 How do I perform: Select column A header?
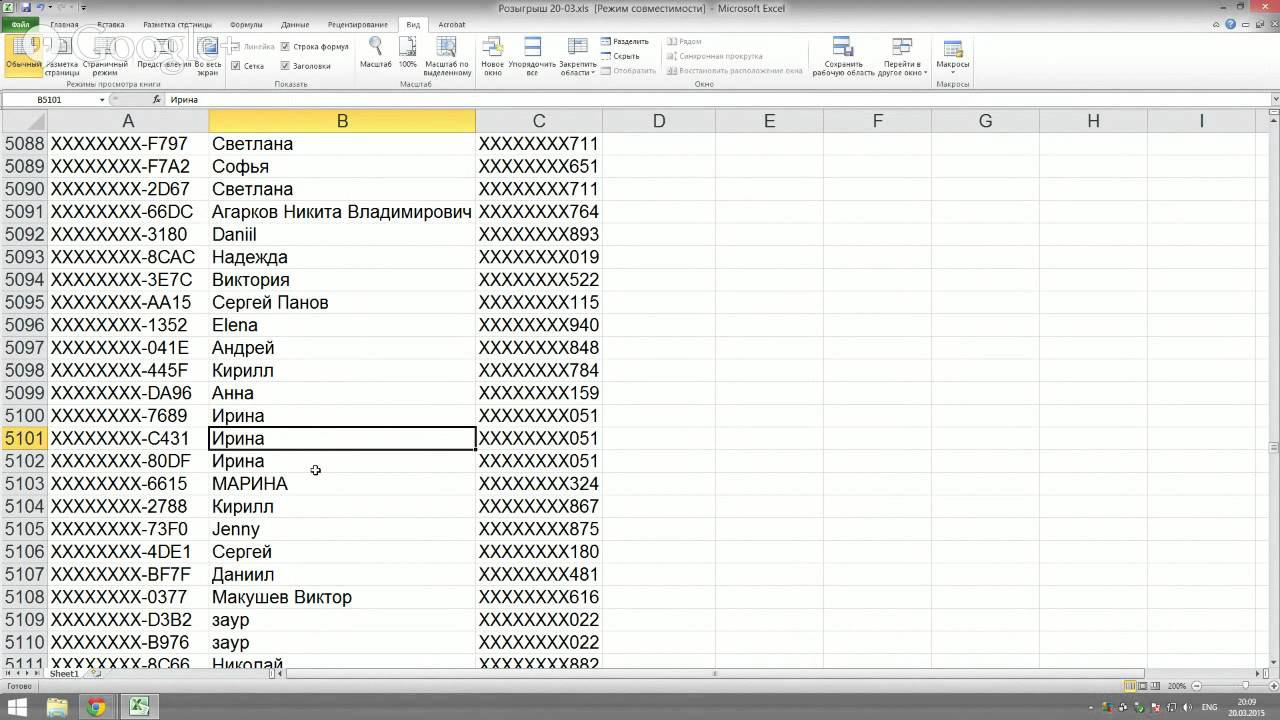128,121
